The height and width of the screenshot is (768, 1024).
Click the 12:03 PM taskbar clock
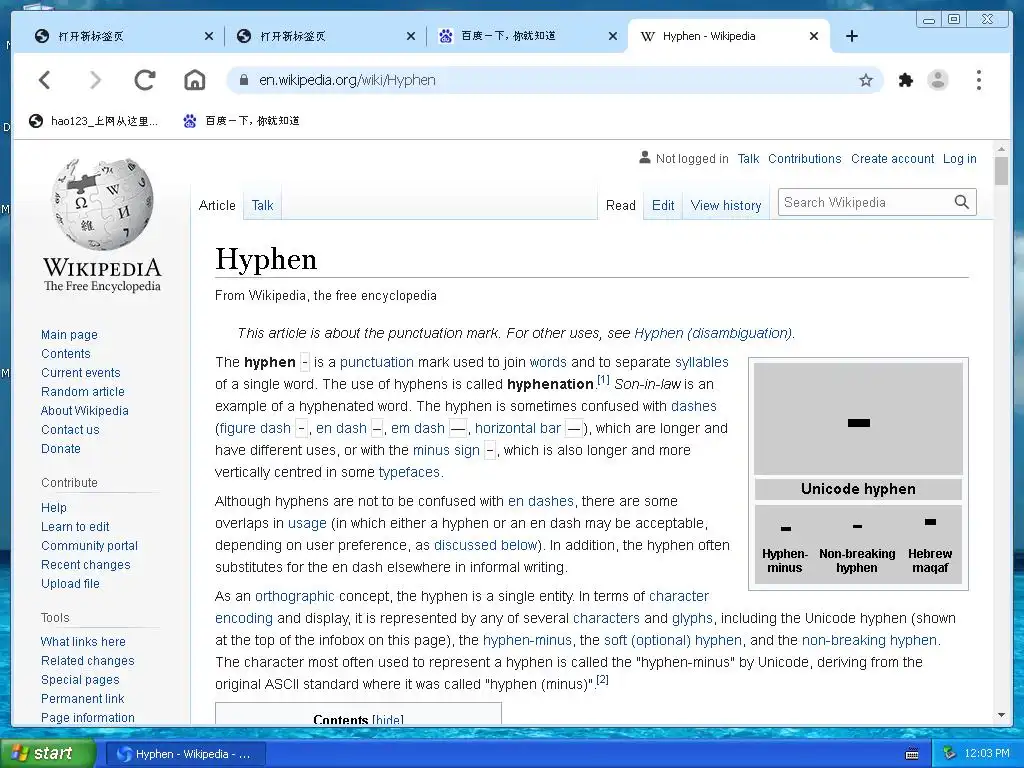pos(987,754)
